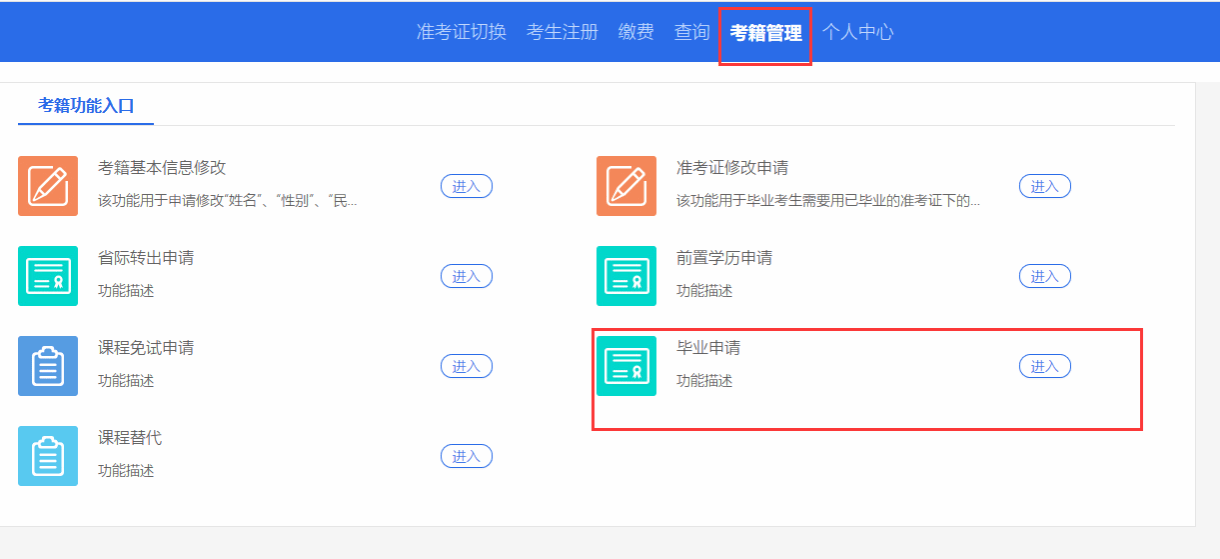Click the 课程替代 light blue clipboard icon
Screen dimensions: 1220x559
click(x=48, y=456)
